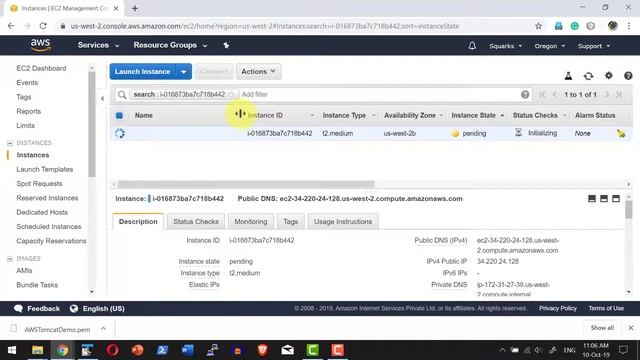This screenshot has height=360, width=640.
Task: Switch to the Monitoring tab
Action: click(x=251, y=222)
